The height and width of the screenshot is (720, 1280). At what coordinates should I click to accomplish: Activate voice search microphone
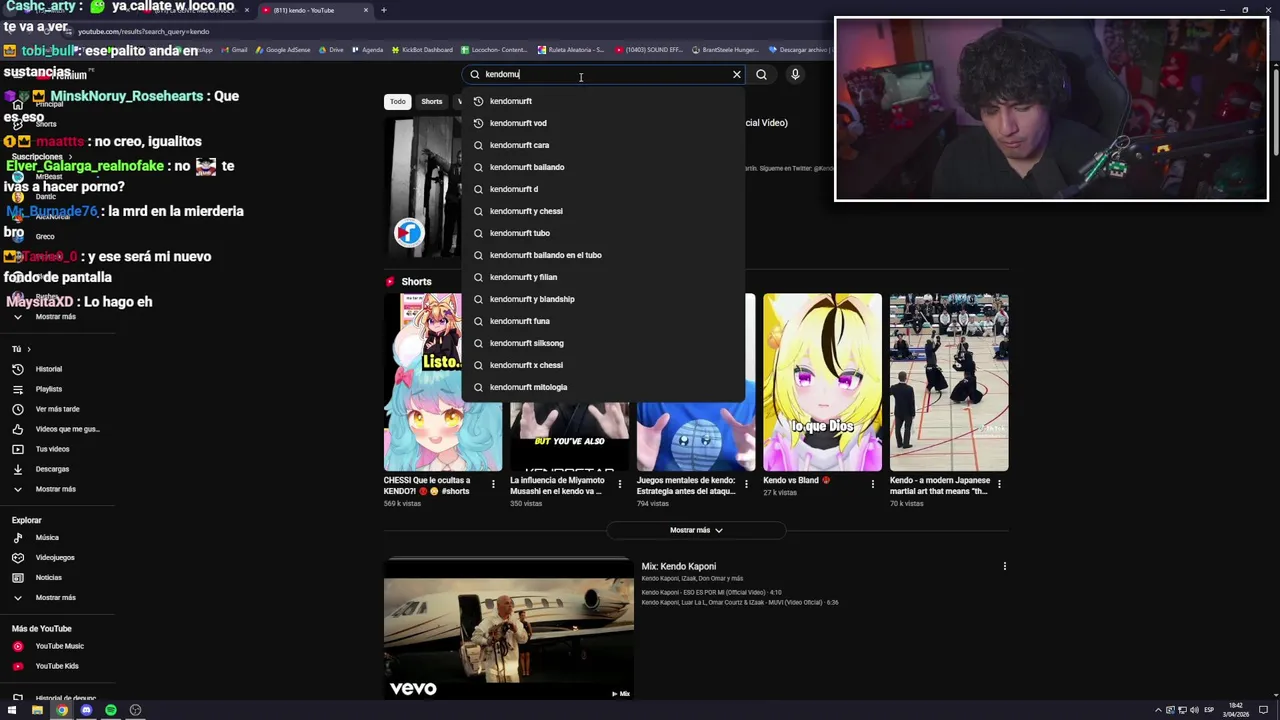tap(795, 74)
